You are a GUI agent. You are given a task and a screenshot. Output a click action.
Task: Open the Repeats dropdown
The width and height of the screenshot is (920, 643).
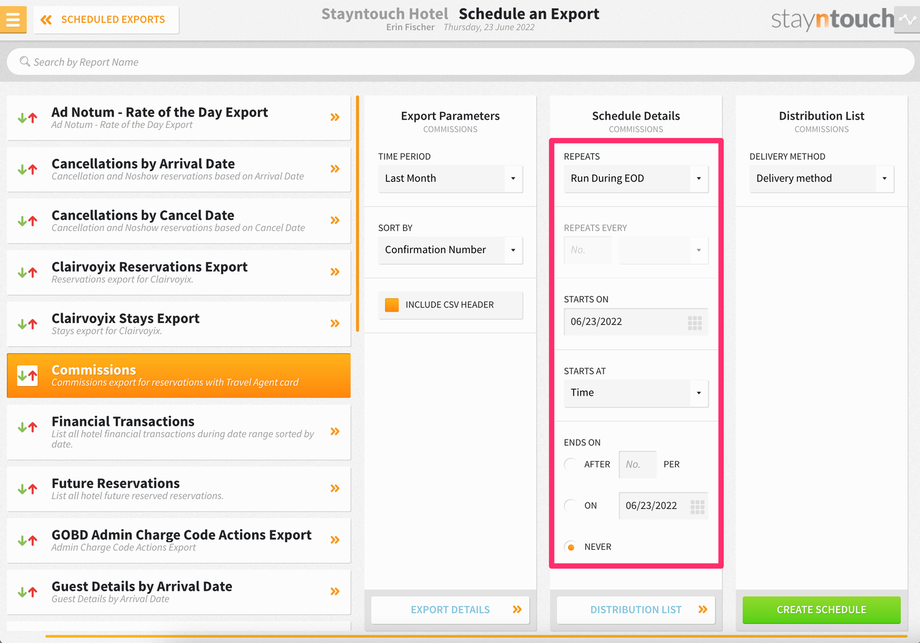pyautogui.click(x=636, y=178)
